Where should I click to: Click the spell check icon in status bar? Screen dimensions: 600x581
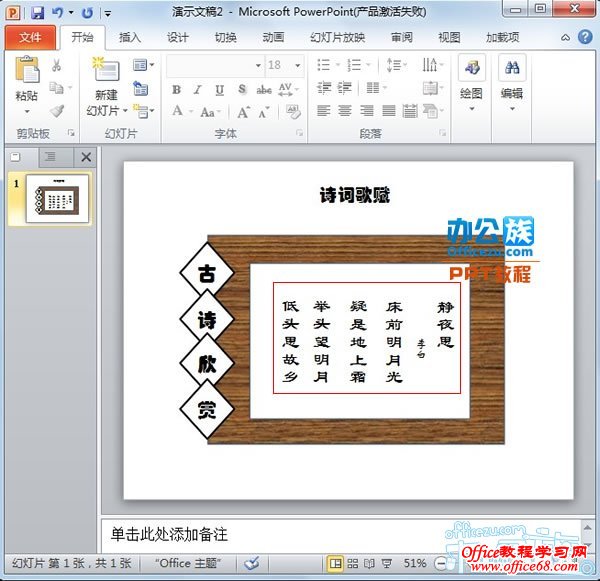[x=253, y=563]
